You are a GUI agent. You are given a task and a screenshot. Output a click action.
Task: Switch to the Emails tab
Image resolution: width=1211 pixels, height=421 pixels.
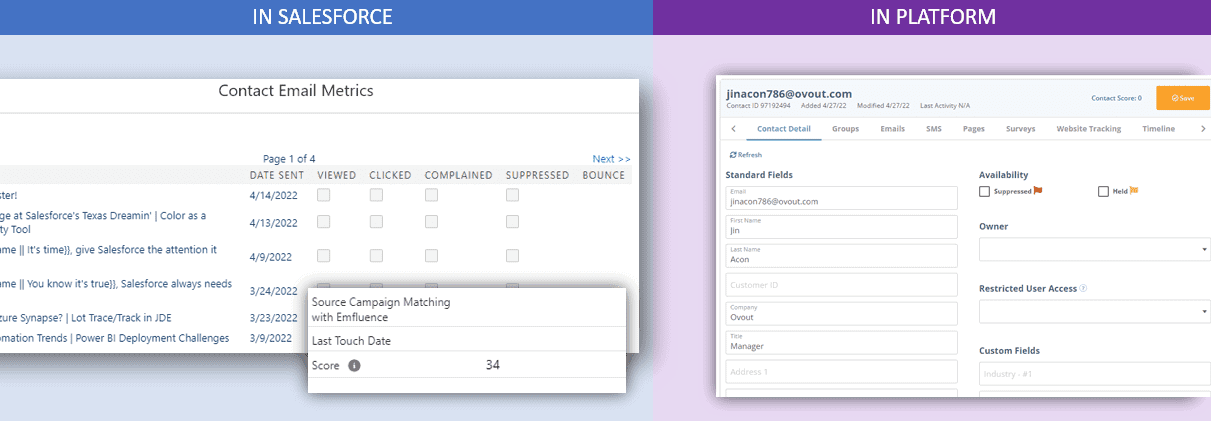pyautogui.click(x=893, y=129)
